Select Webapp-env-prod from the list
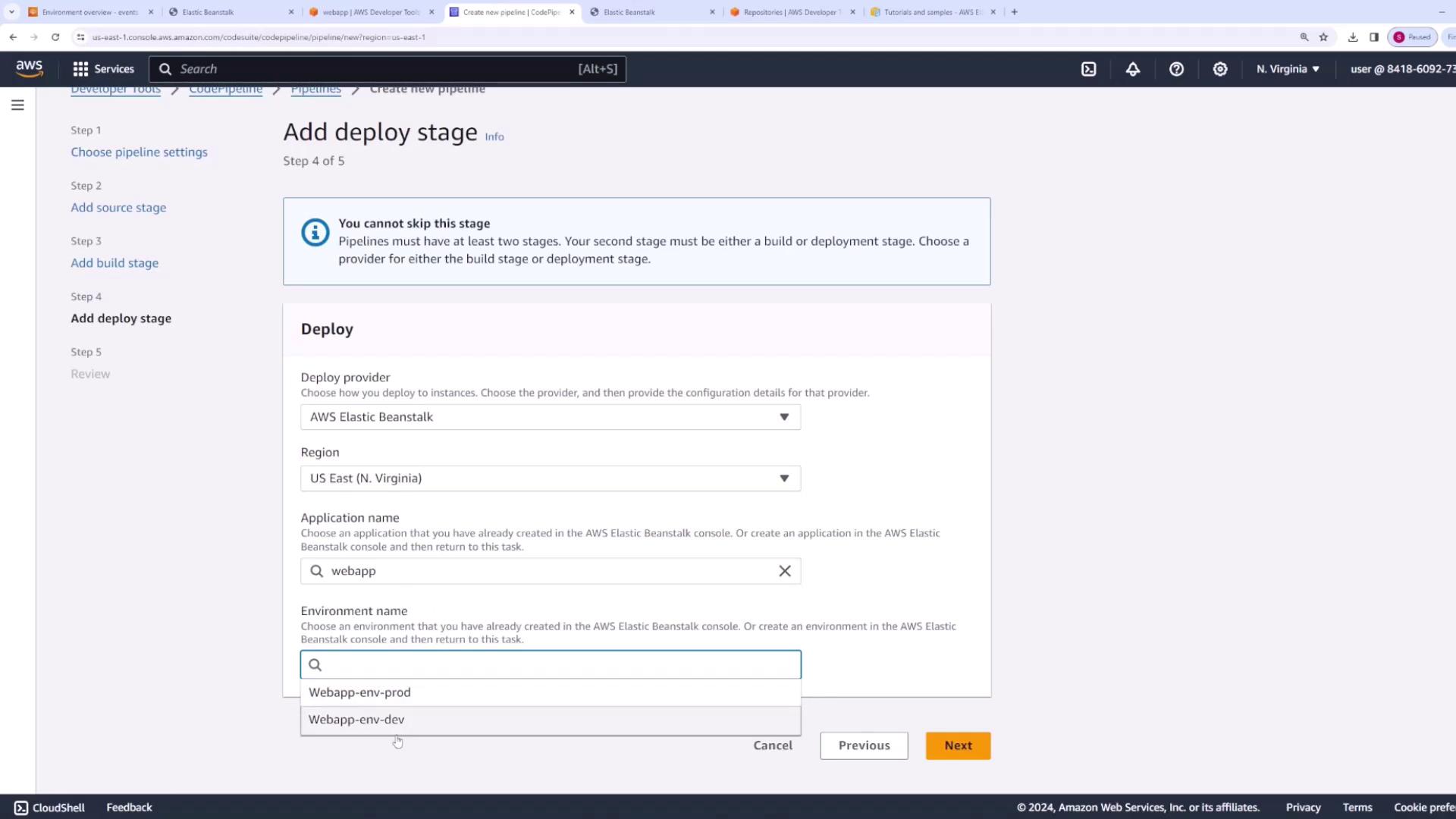Viewport: 1456px width, 819px height. coord(359,692)
